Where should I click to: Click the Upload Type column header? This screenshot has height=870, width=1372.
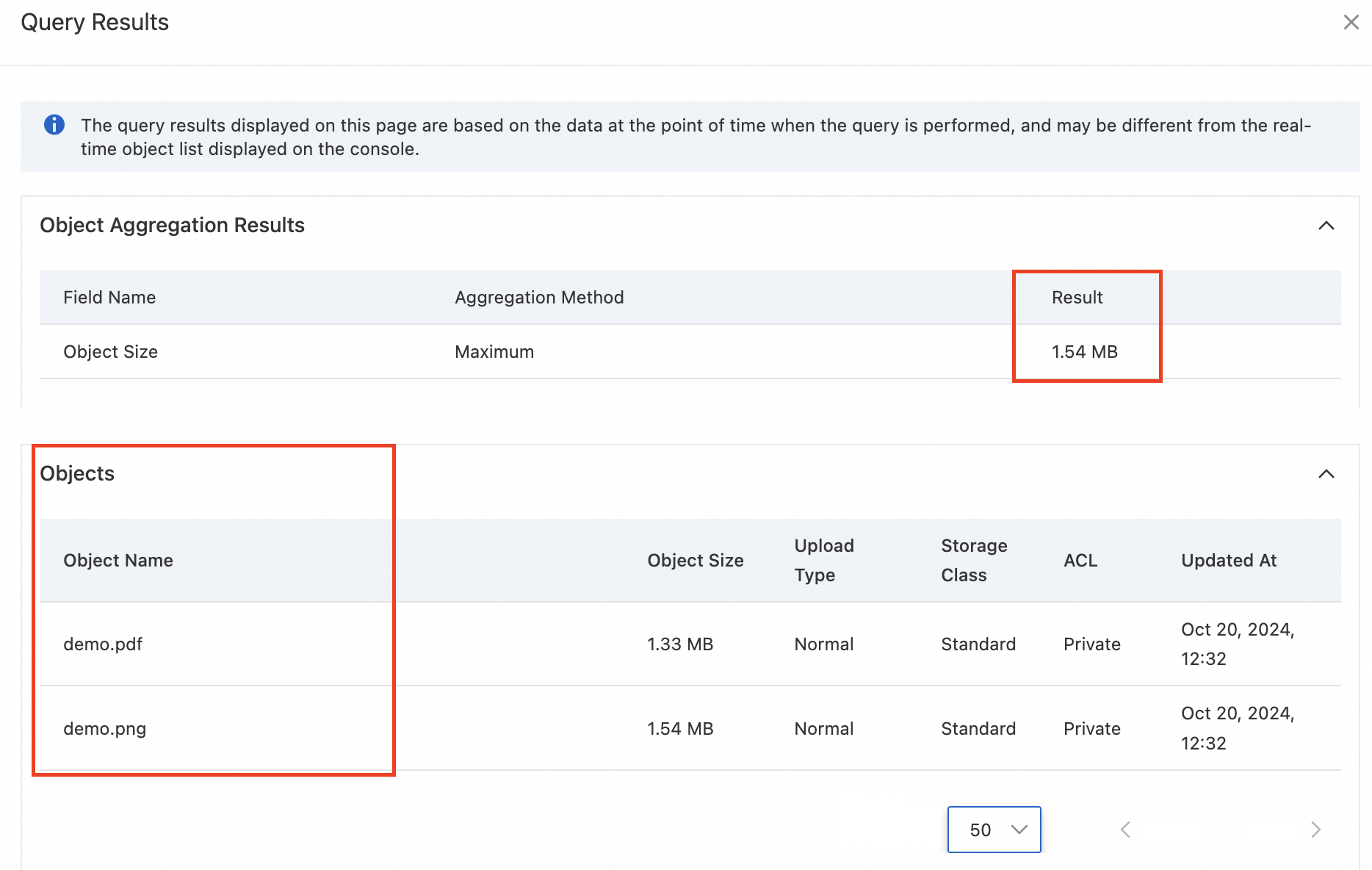(x=824, y=561)
